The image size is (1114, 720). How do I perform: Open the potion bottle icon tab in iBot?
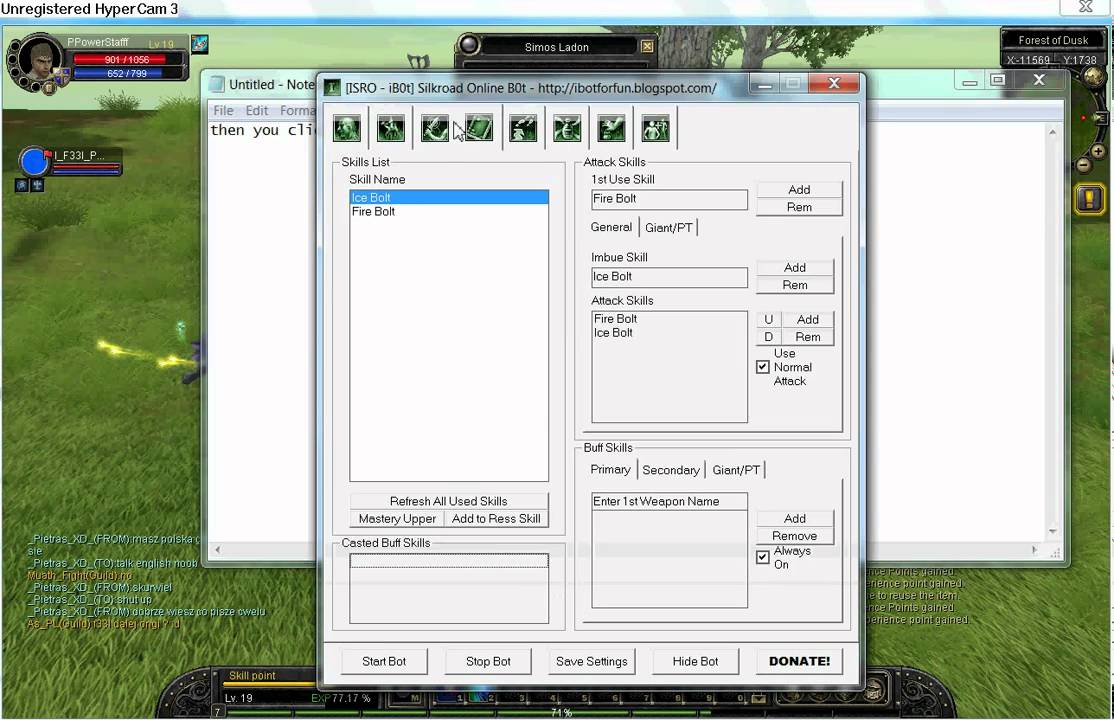coord(523,129)
